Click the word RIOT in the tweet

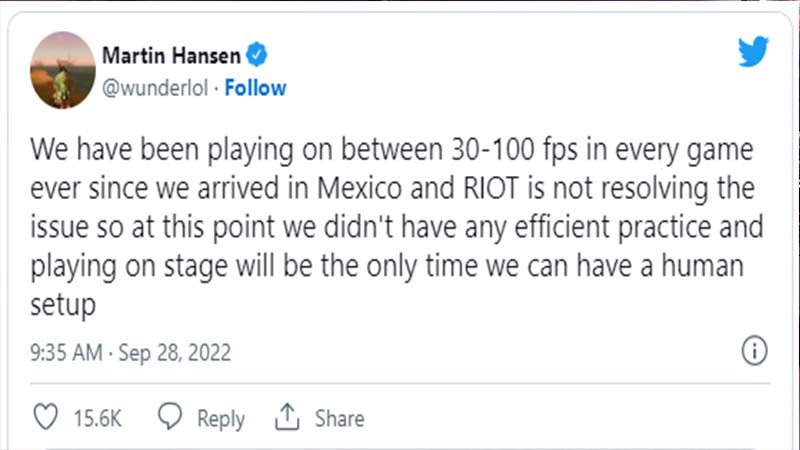(x=491, y=188)
